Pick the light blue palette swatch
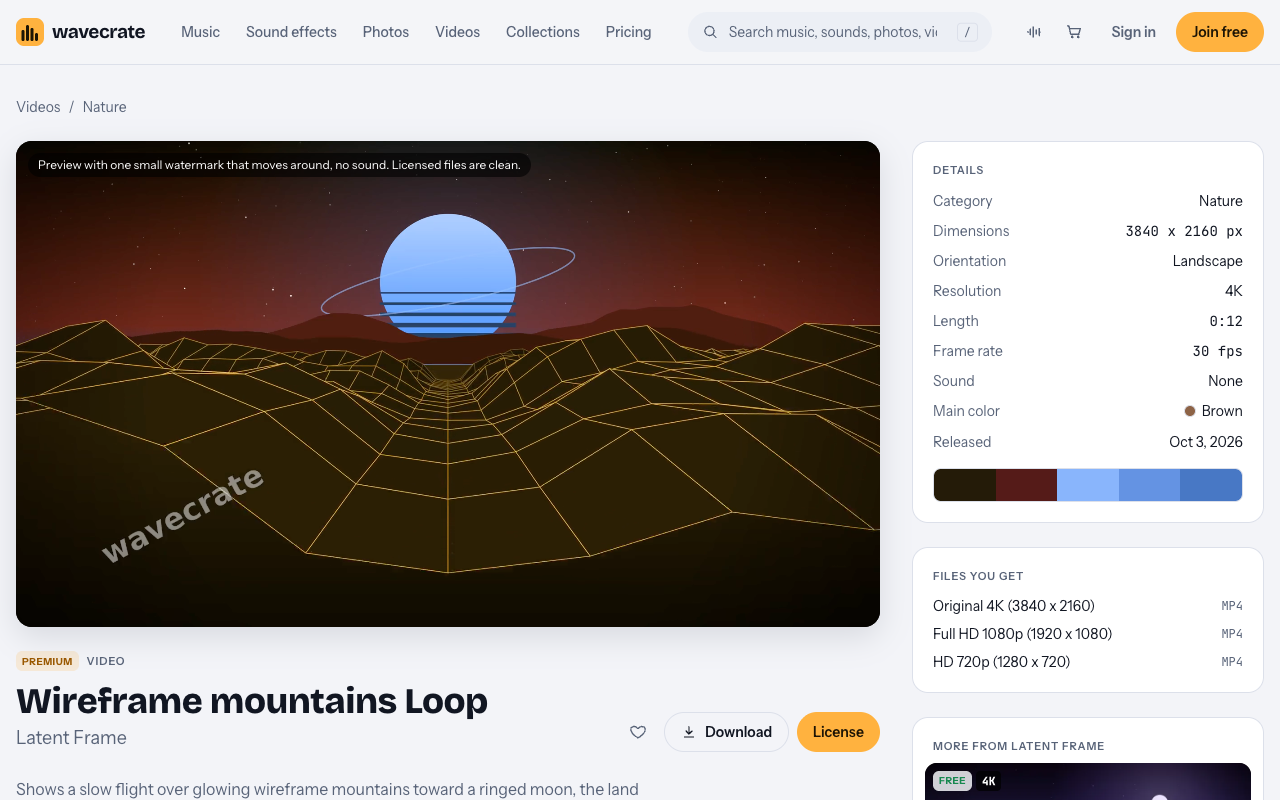 point(1088,485)
